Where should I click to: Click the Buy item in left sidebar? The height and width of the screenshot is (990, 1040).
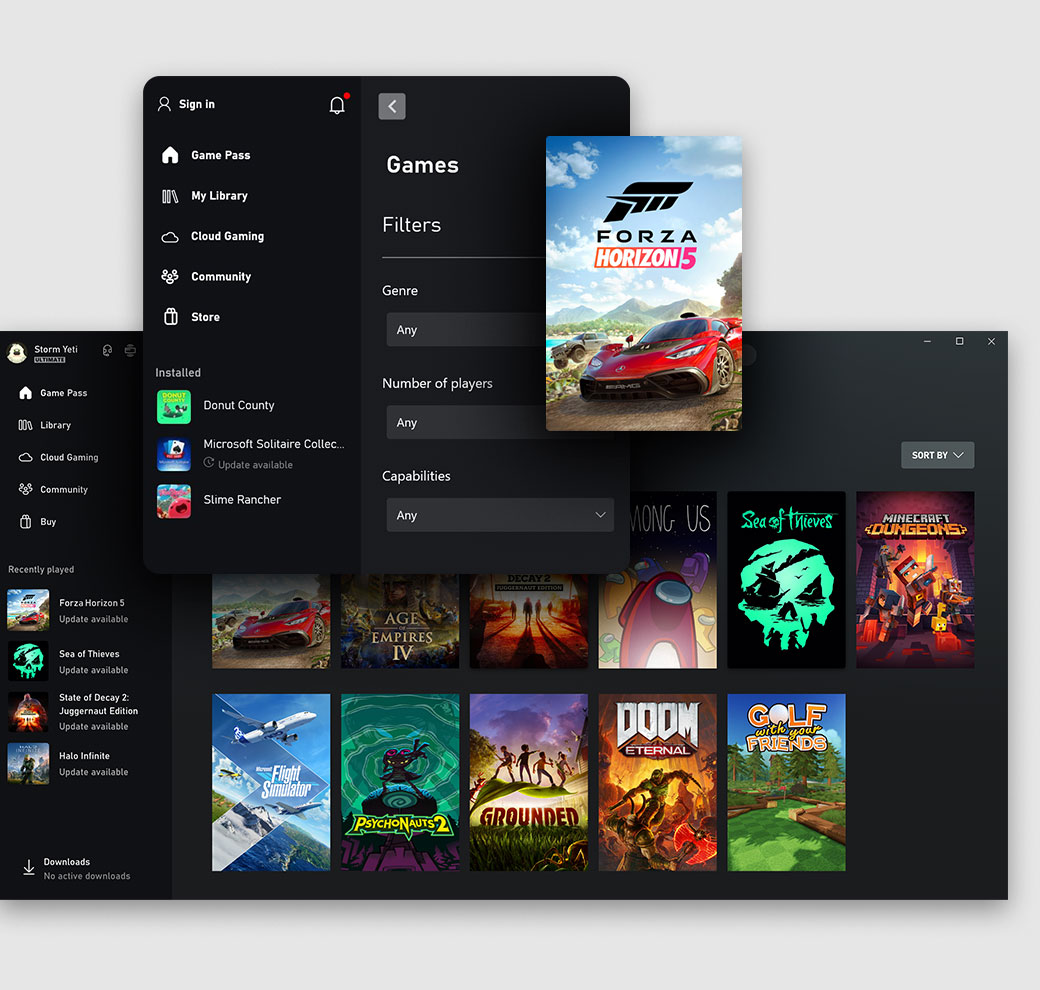[x=48, y=522]
